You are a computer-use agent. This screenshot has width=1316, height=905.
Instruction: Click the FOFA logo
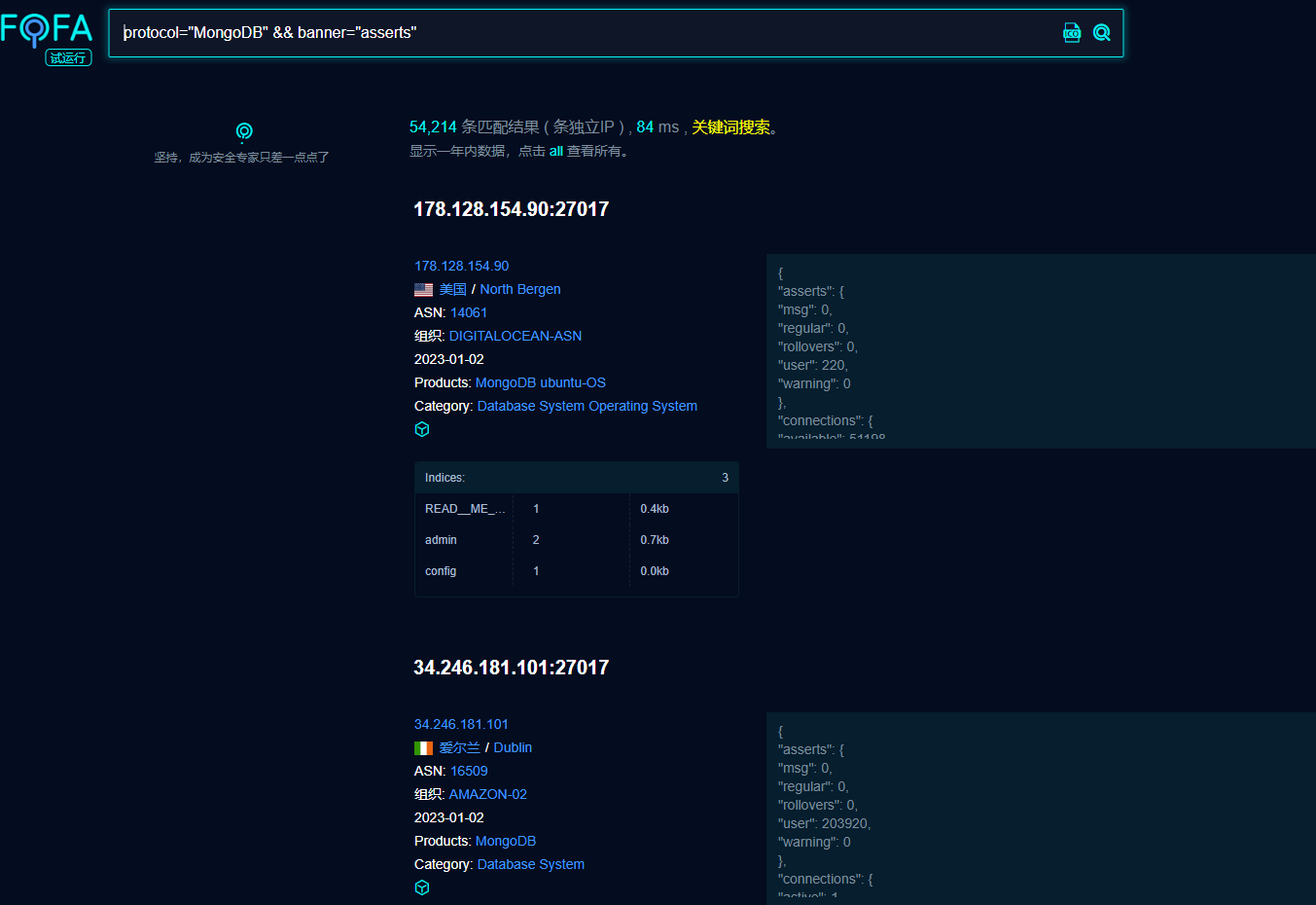[47, 29]
